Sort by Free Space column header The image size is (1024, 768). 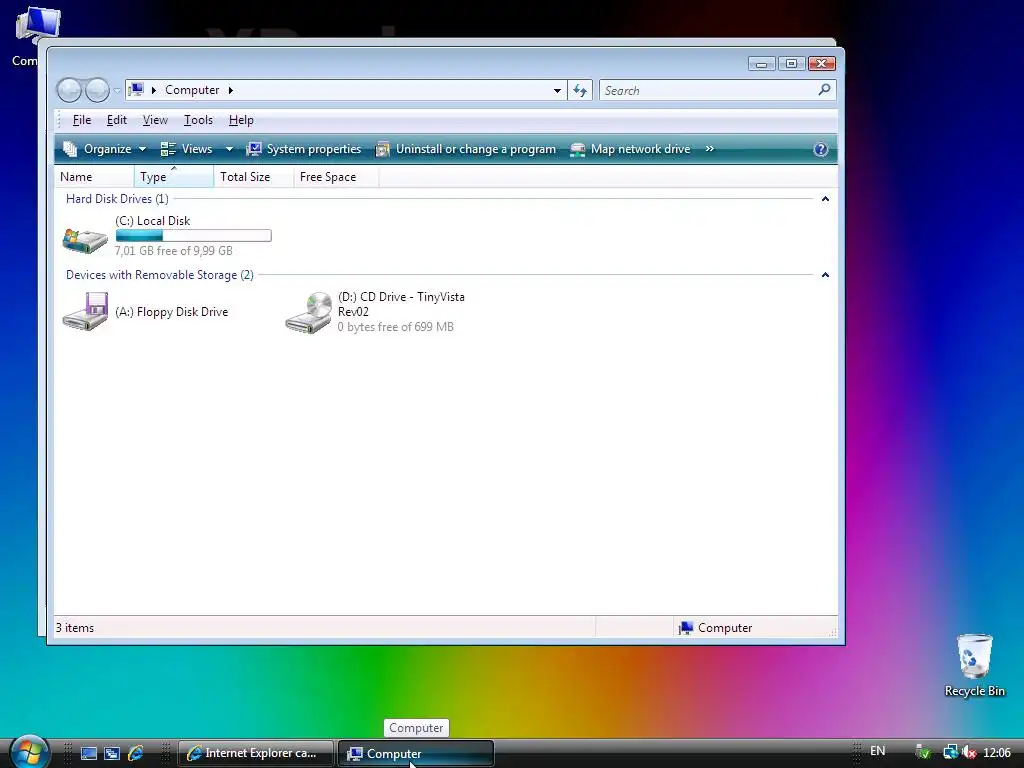click(336, 177)
